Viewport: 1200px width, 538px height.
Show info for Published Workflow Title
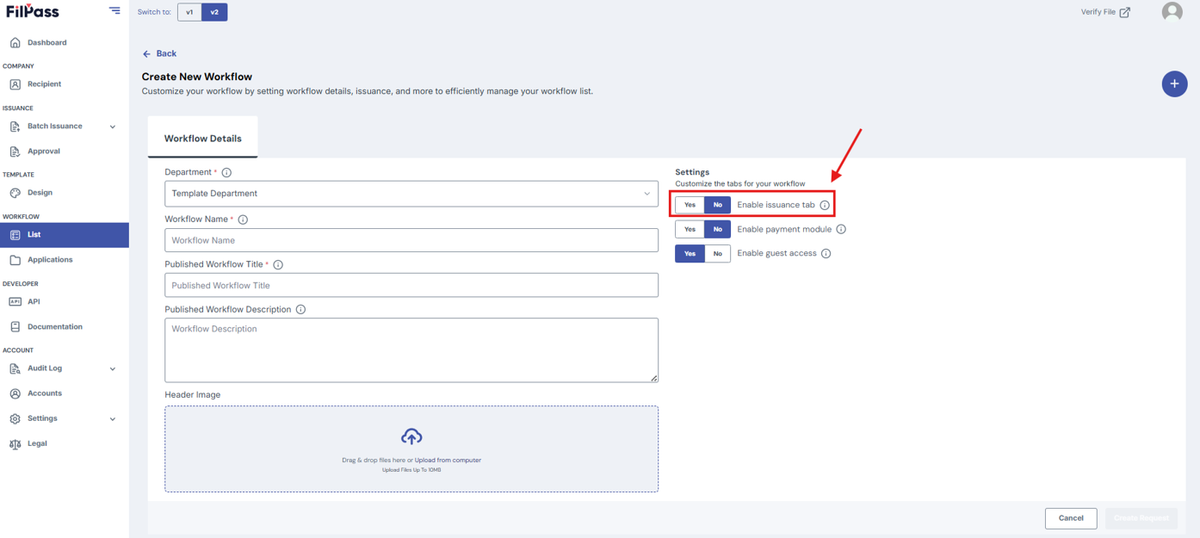278,265
